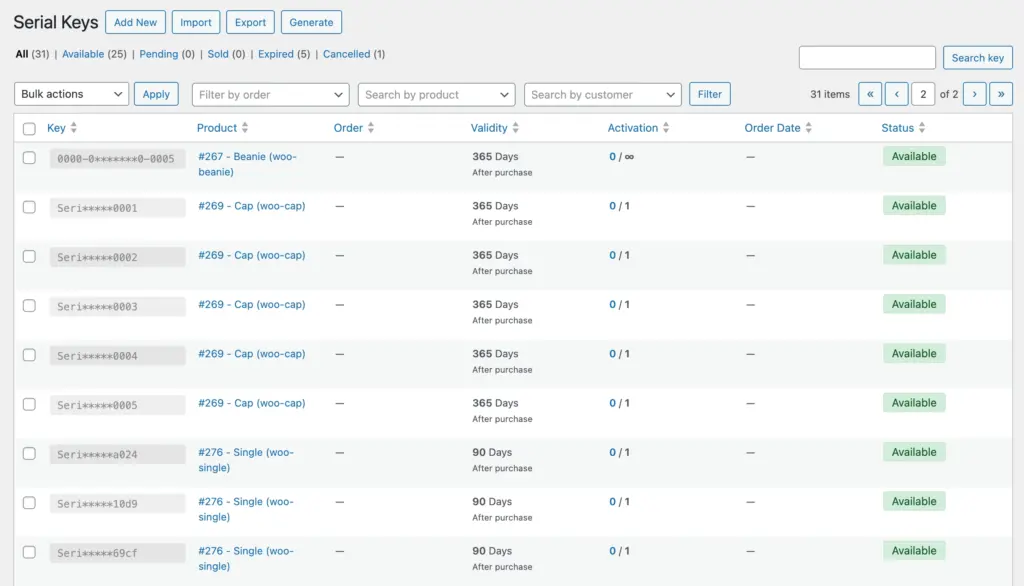Go to the next page arrow
The height and width of the screenshot is (586, 1024).
[x=974, y=94]
